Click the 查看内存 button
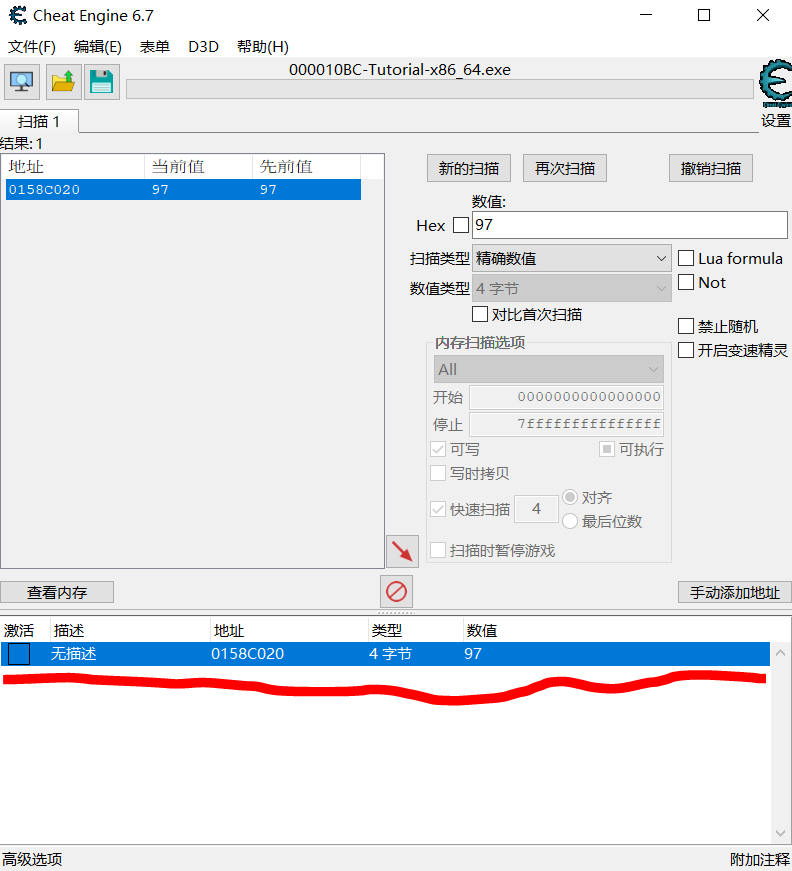 [x=57, y=592]
